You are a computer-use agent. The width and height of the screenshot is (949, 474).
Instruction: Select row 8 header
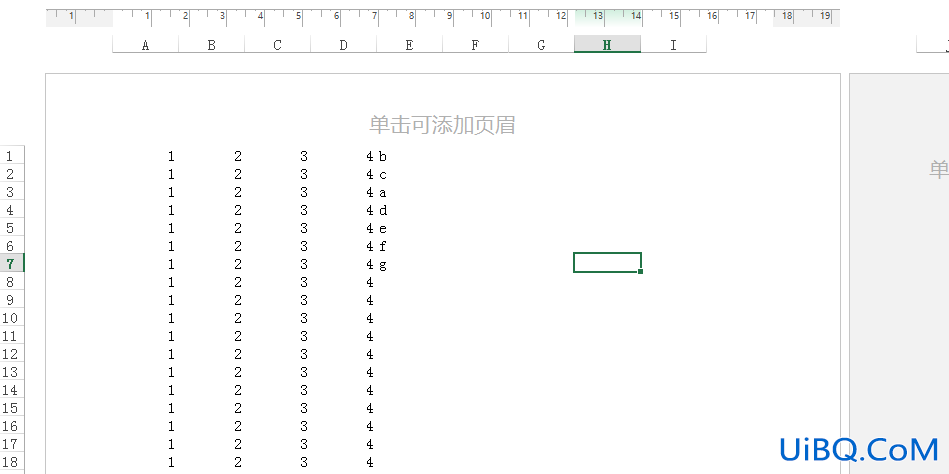point(12,281)
